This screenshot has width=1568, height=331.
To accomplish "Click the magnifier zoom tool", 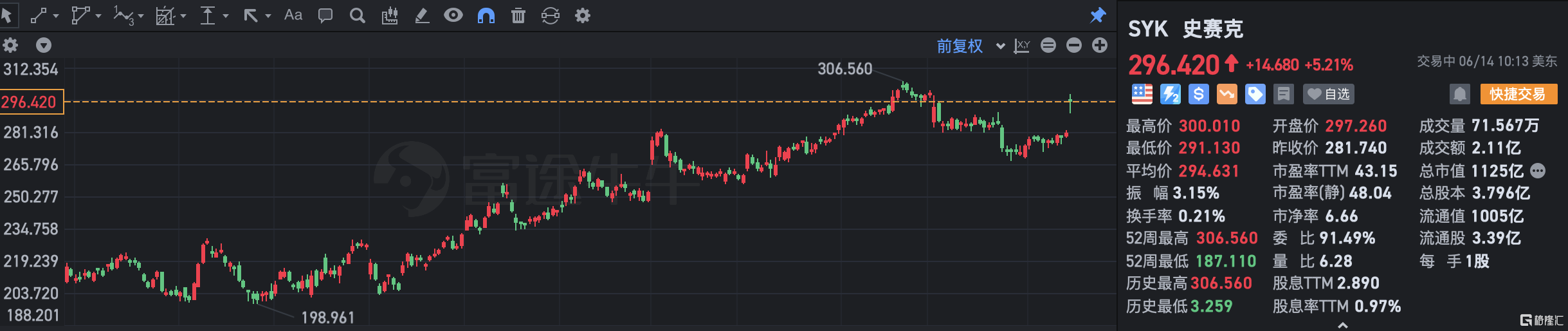I will click(358, 15).
